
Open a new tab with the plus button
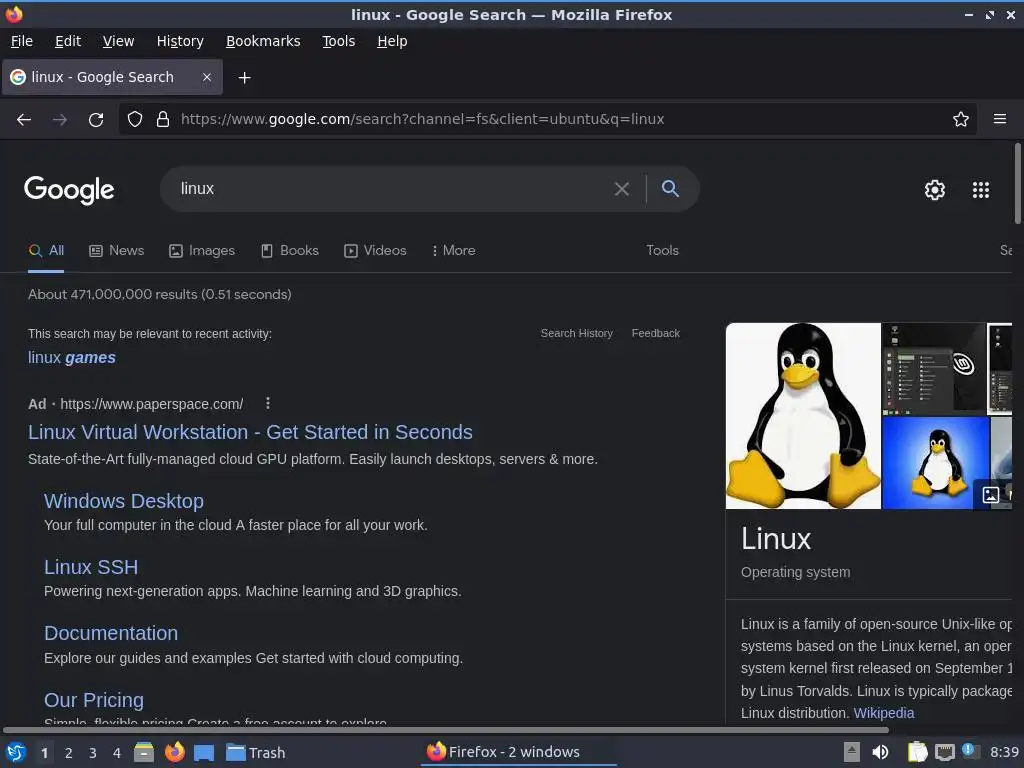tap(244, 78)
